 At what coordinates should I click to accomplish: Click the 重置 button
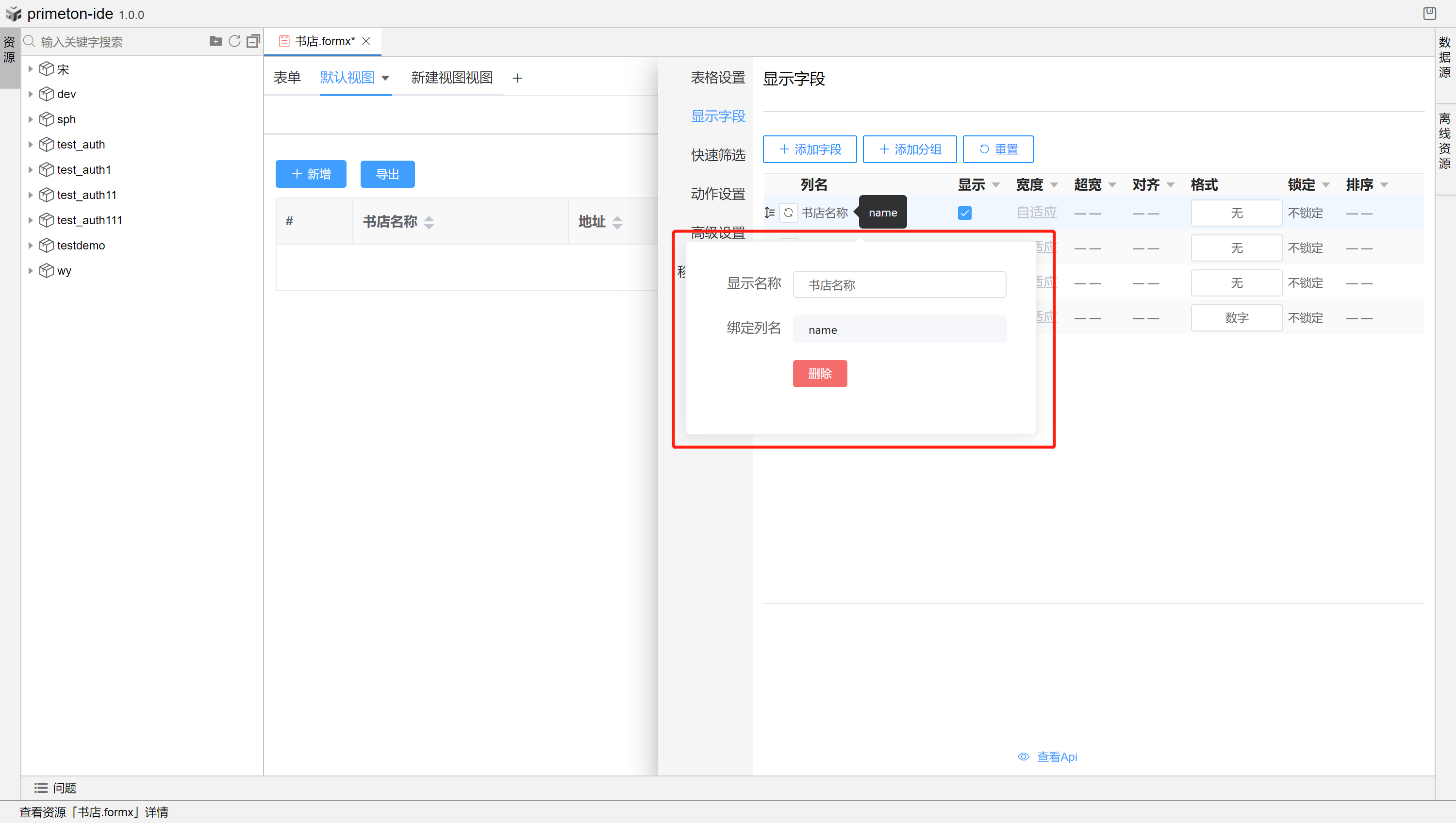[x=998, y=149]
